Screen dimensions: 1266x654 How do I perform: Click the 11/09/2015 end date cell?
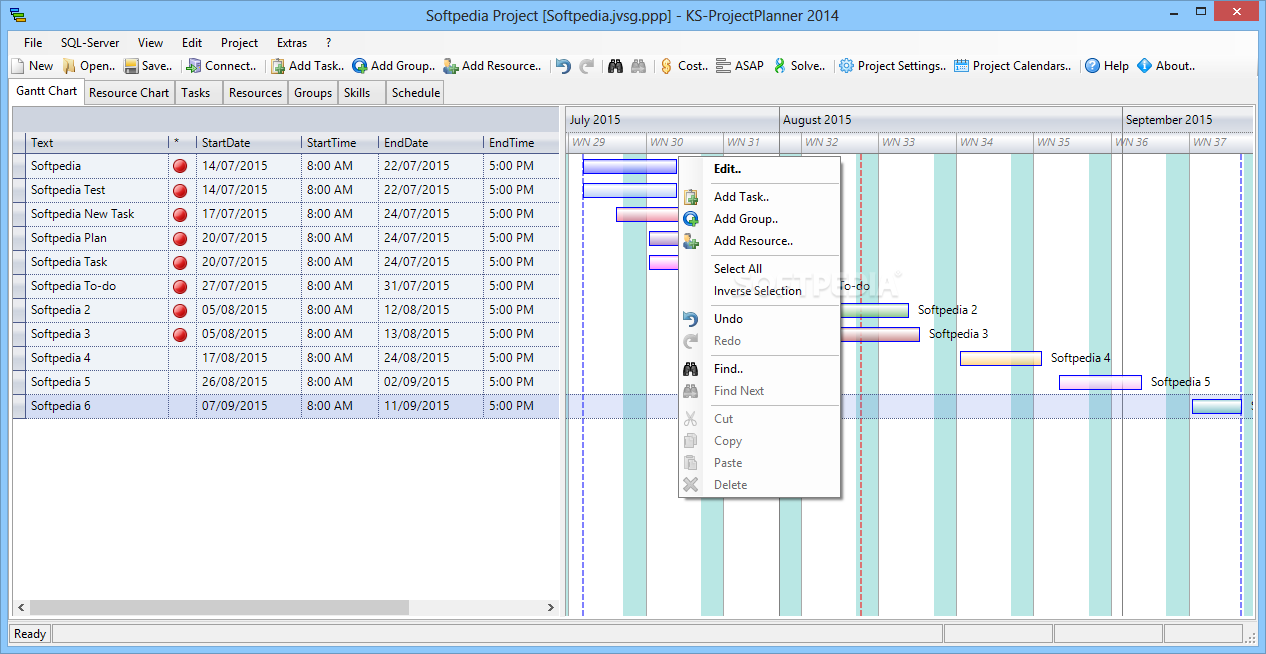click(431, 406)
